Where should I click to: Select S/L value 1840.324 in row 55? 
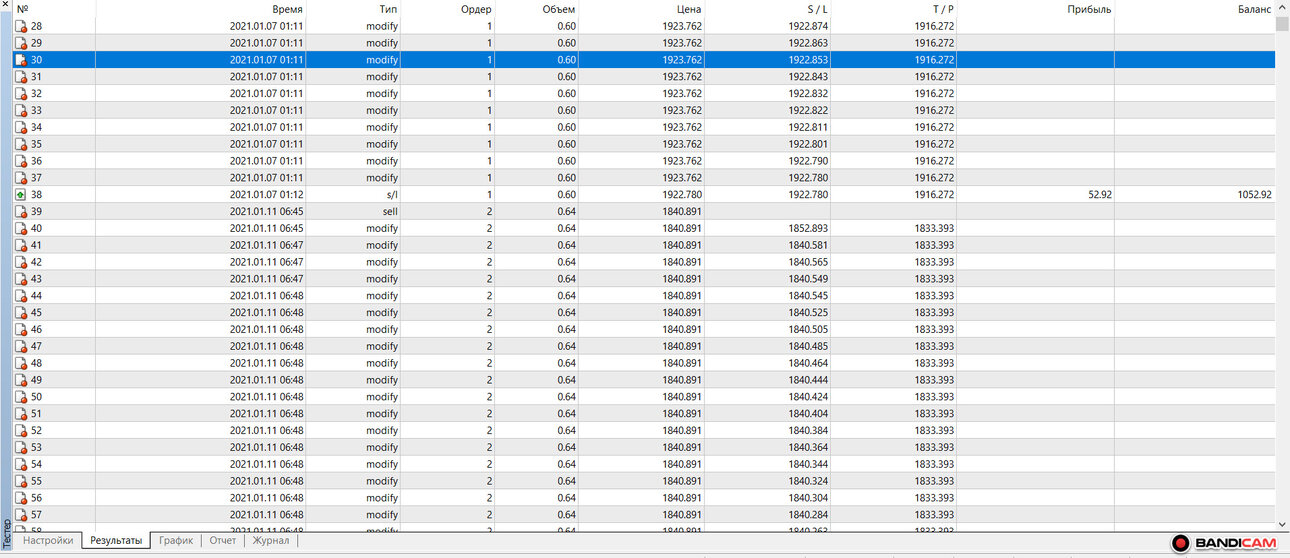(x=808, y=481)
